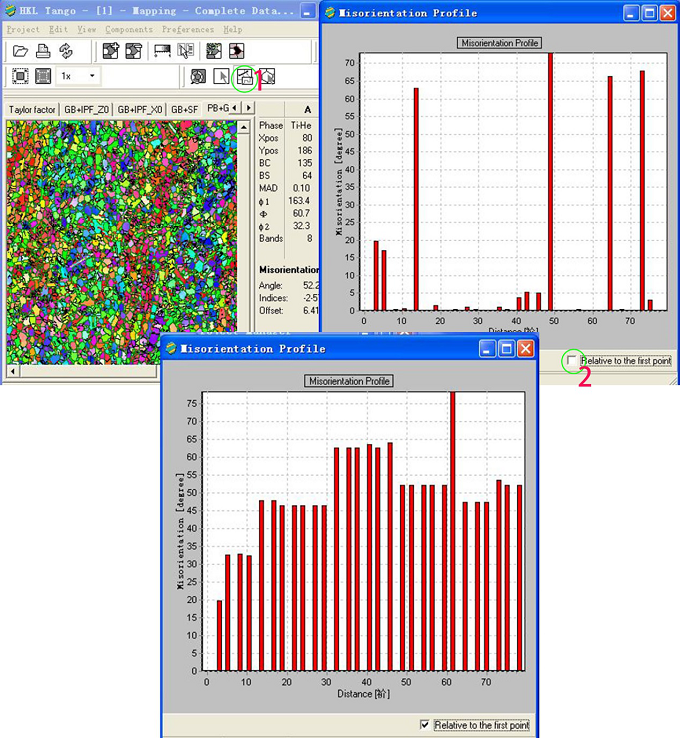Select the arrow pointer tool icon
Screen dimensions: 680x738
coord(221,76)
